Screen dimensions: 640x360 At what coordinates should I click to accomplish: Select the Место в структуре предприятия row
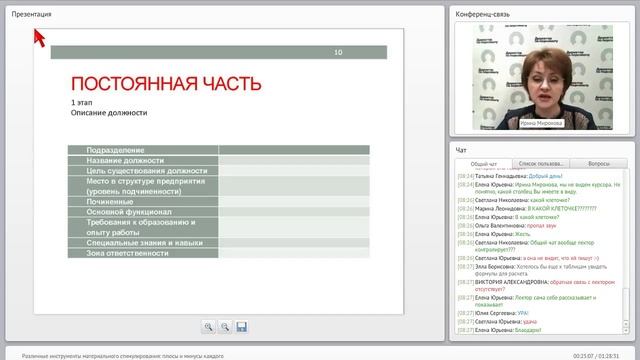click(x=218, y=186)
